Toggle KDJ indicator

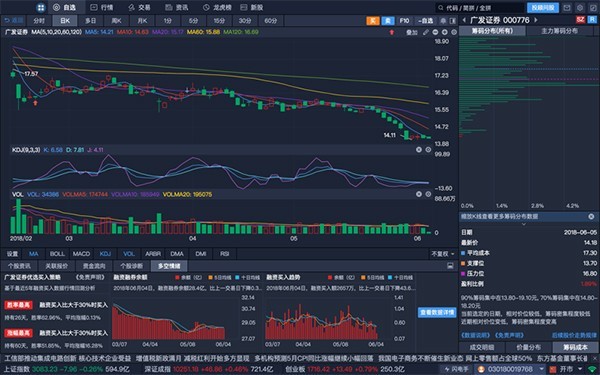click(x=105, y=254)
